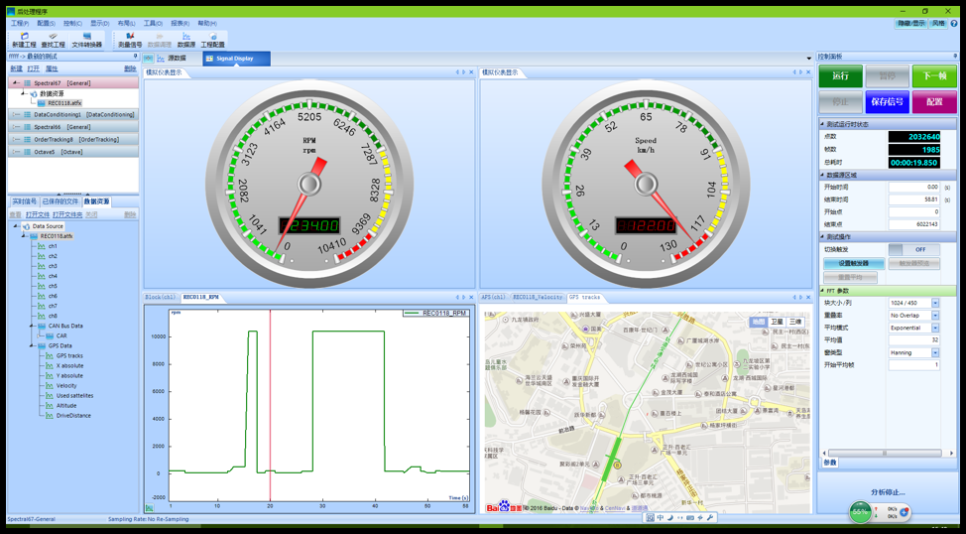Select the Velocity item in GPS Data
Viewport: 966px width, 534px height.
pos(67,386)
